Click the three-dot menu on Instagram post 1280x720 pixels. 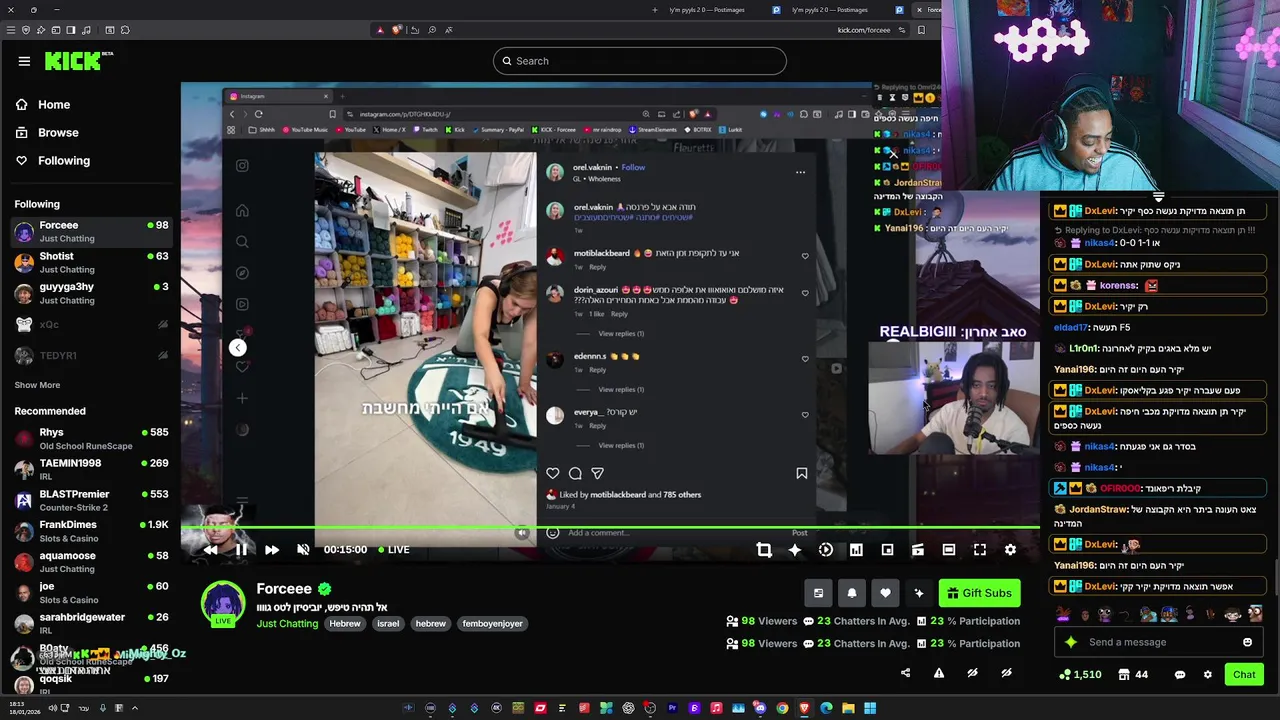point(800,172)
